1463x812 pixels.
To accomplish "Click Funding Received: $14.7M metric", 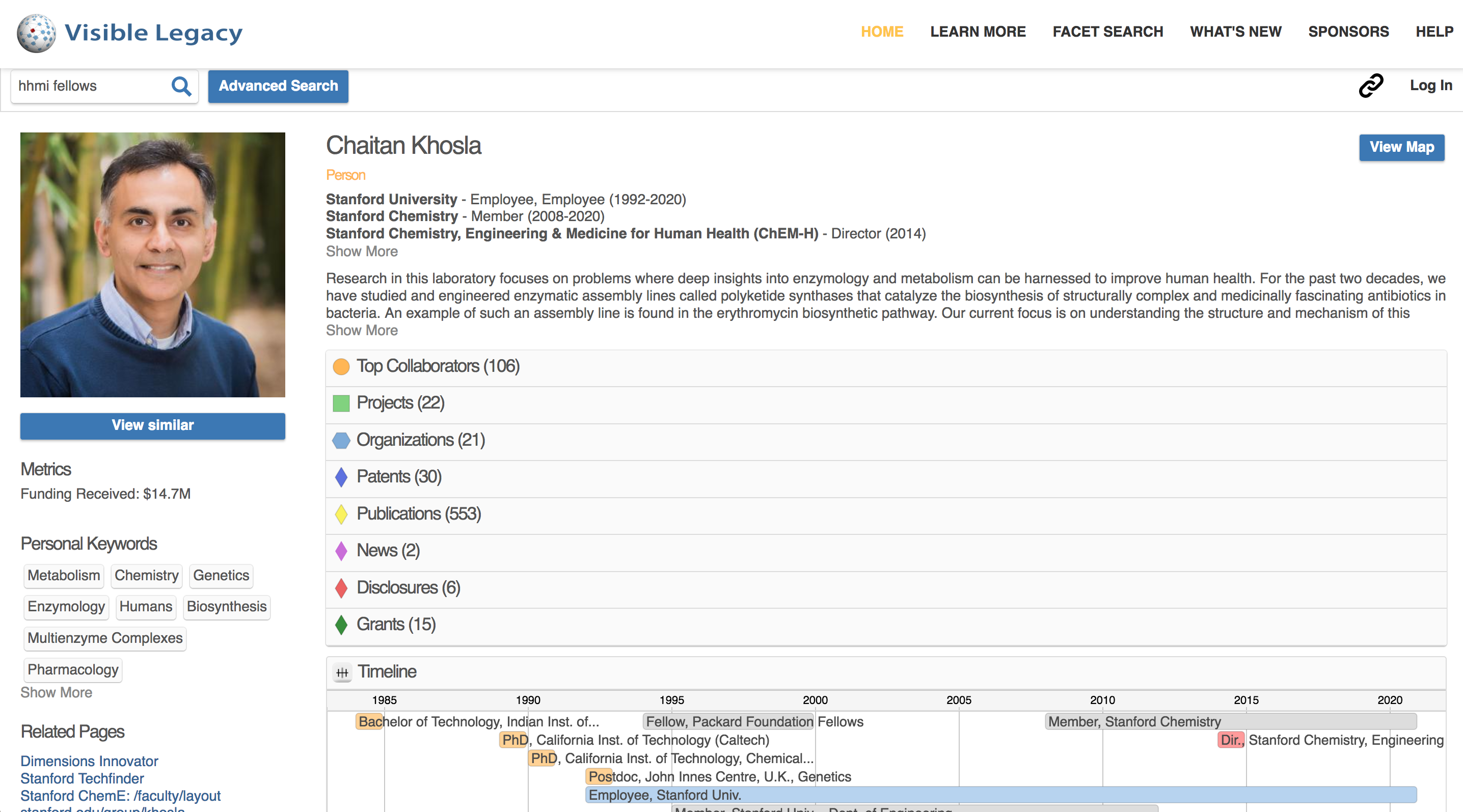I will (105, 494).
